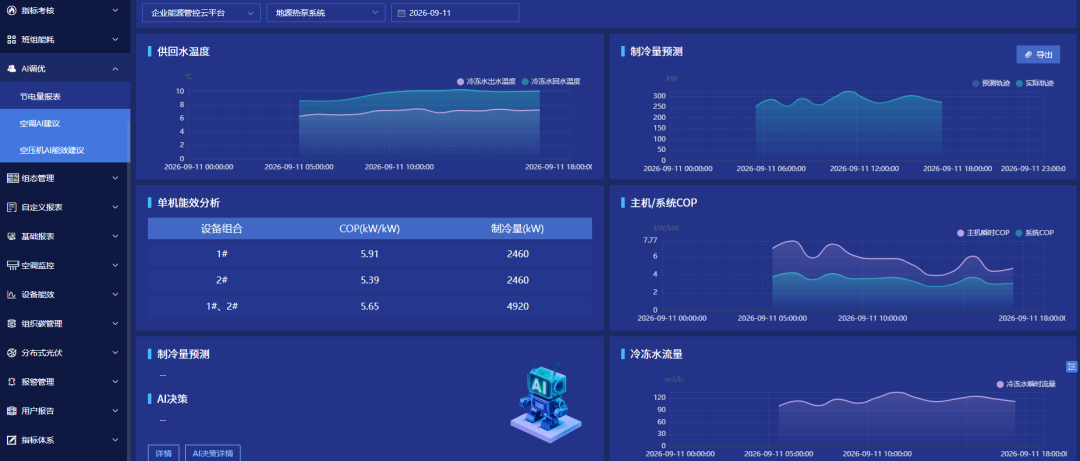Screen dimensions: 1080x461
Task: Expand 指标考核 using its chevron
Action: pos(115,10)
